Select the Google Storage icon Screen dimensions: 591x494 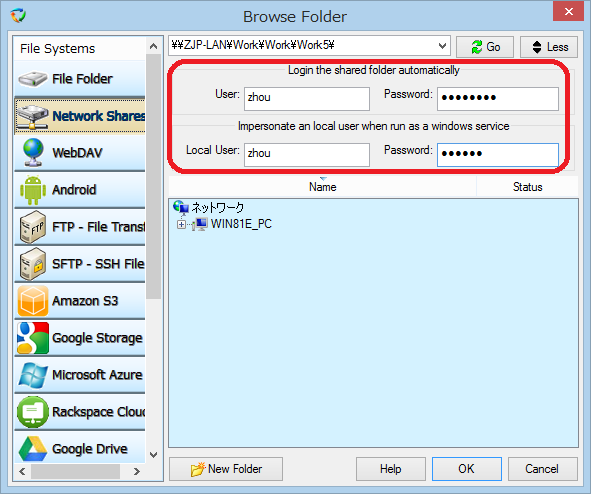[33, 338]
